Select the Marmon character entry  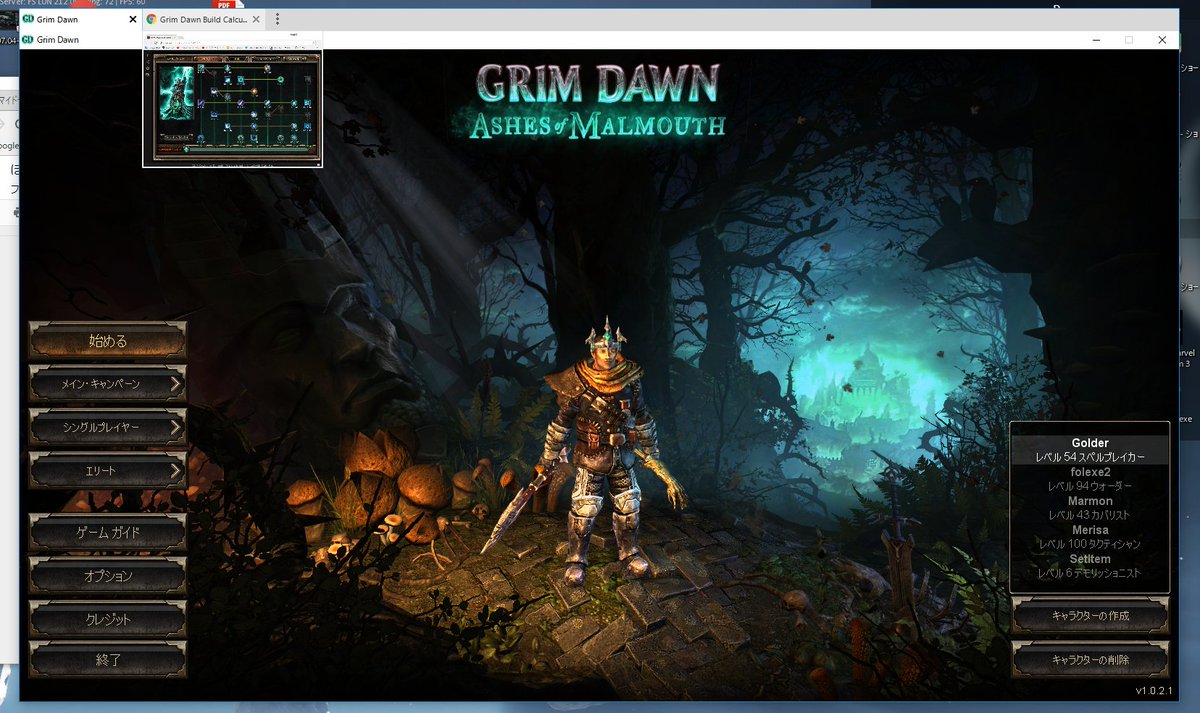(x=1089, y=508)
